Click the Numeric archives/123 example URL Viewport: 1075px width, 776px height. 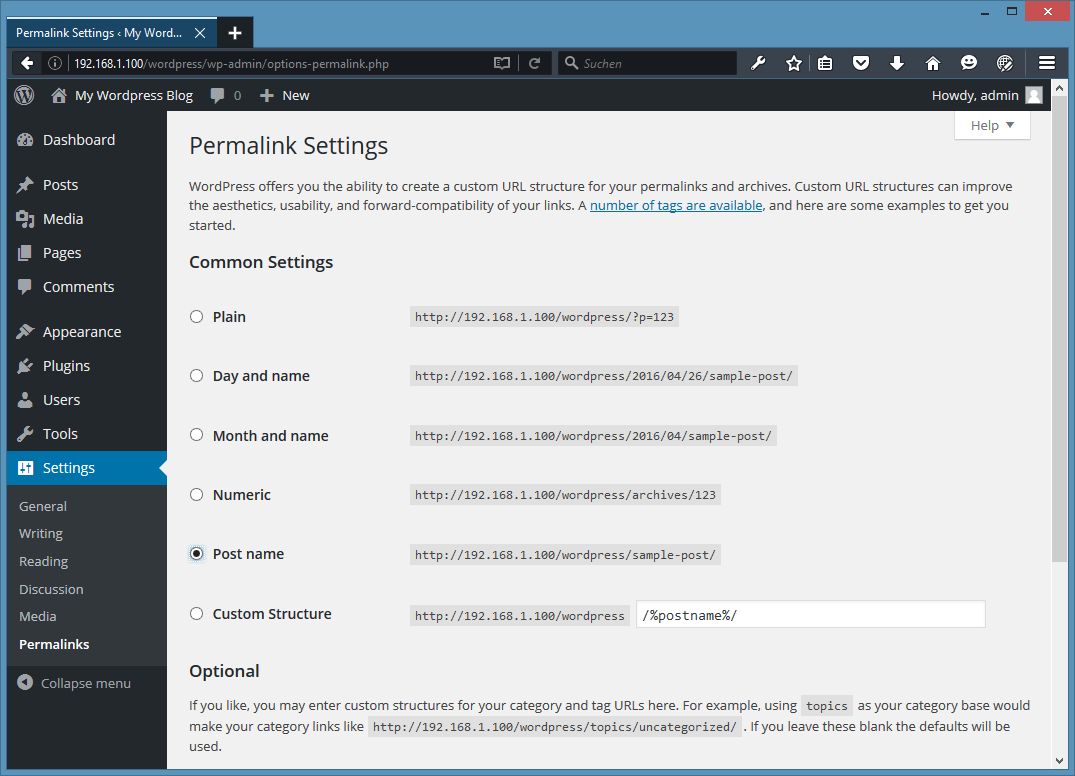(565, 495)
